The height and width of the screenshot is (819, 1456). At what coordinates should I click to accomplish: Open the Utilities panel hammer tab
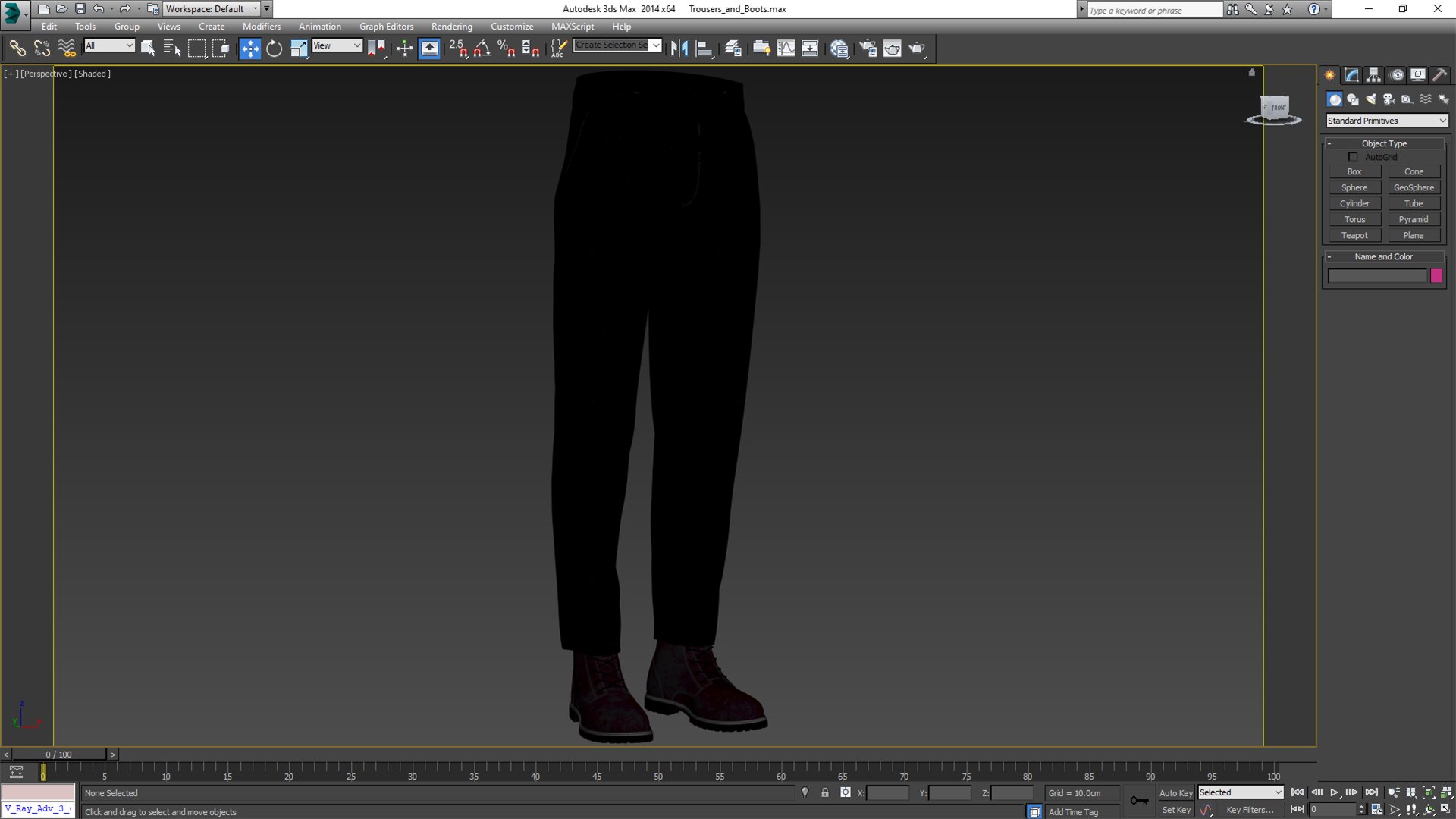[x=1439, y=75]
